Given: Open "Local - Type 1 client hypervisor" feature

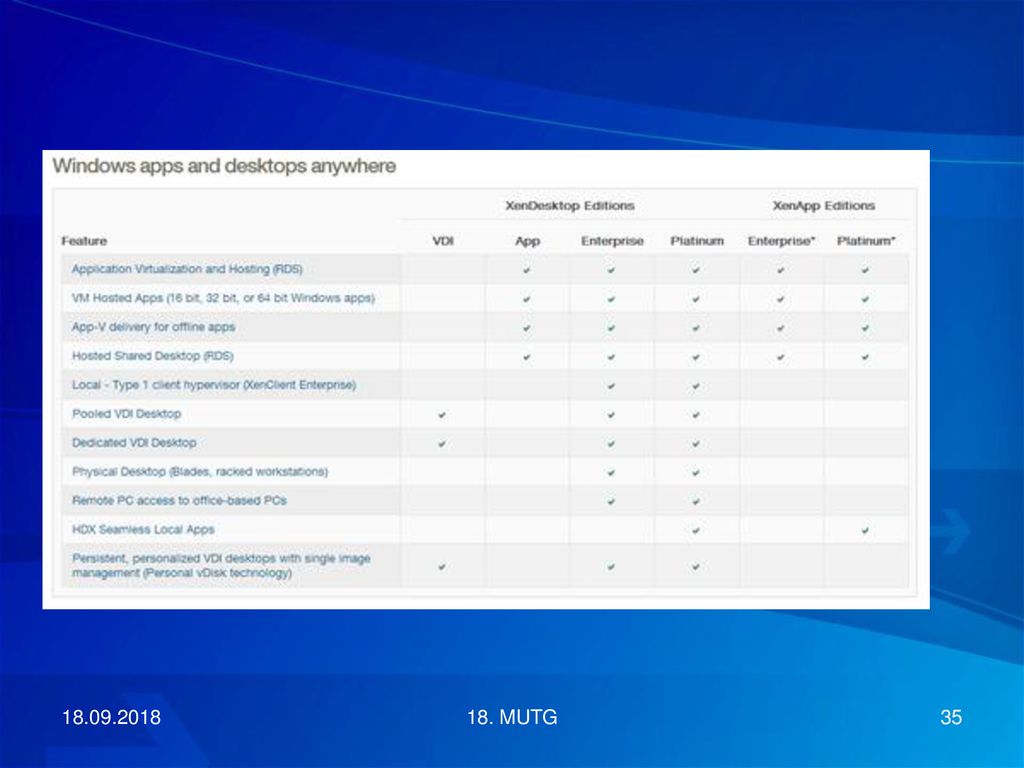Looking at the screenshot, I should [x=214, y=385].
